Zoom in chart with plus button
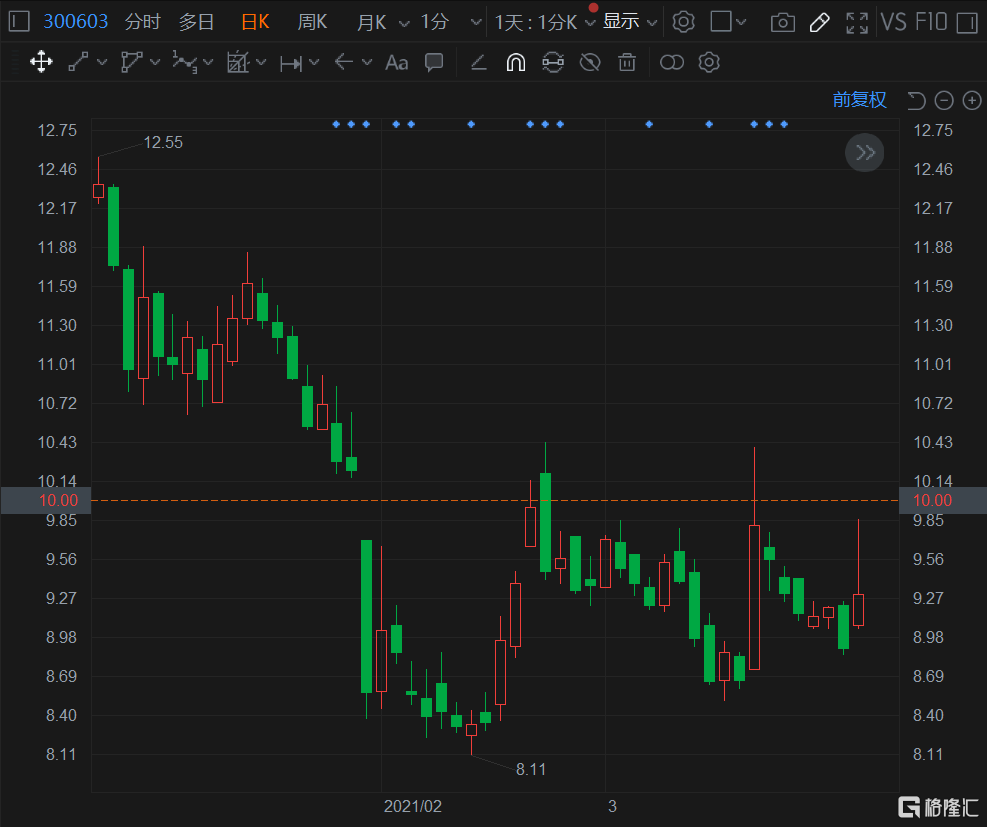Viewport: 987px width, 827px height. click(x=972, y=100)
